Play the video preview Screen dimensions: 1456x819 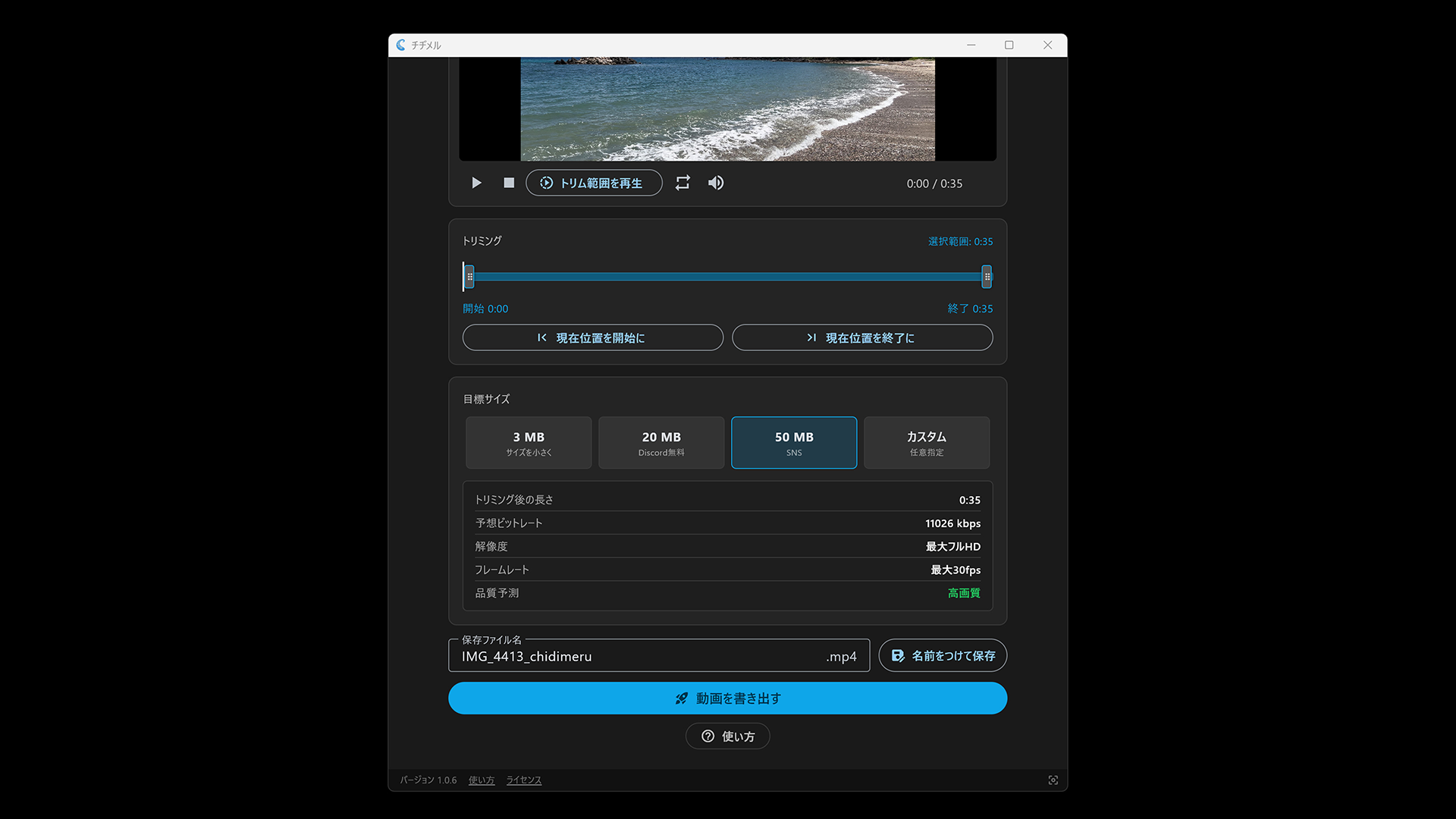coord(476,183)
